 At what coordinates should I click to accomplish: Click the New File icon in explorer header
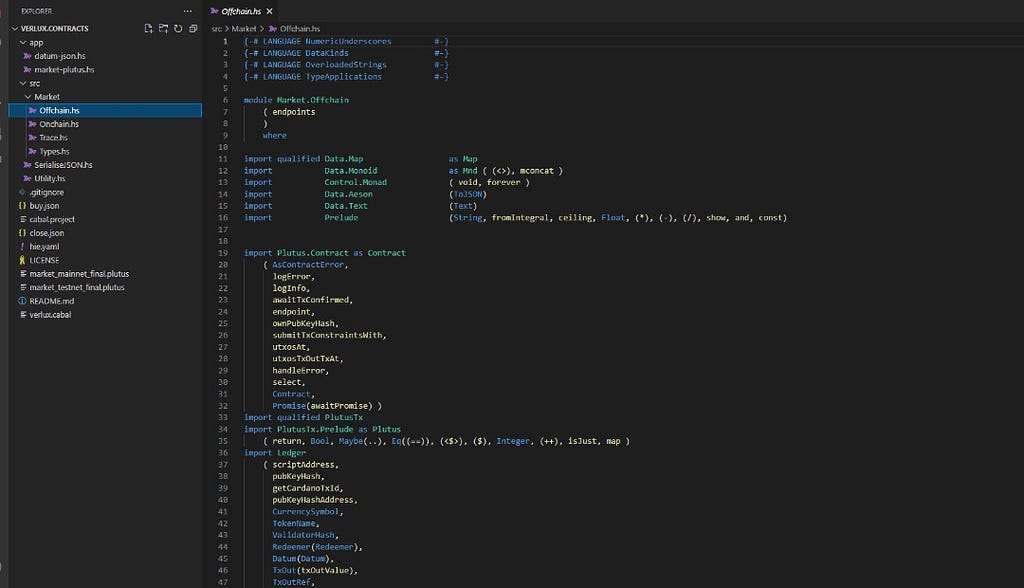click(x=148, y=29)
